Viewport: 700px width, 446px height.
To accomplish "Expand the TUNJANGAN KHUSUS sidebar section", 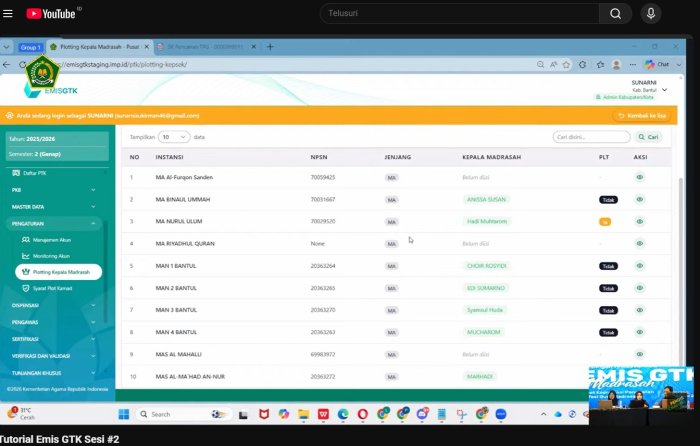I will pos(54,373).
